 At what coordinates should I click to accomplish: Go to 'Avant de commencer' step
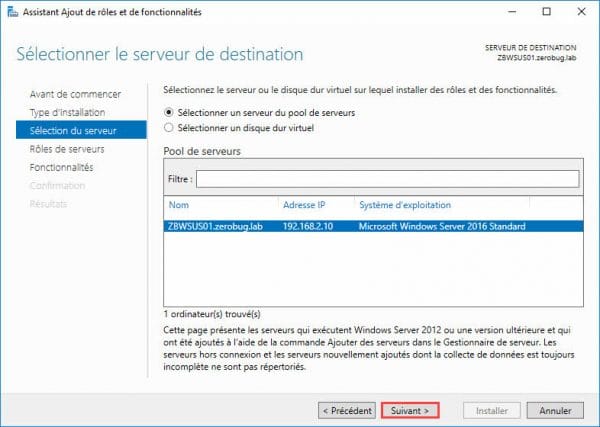click(x=75, y=94)
